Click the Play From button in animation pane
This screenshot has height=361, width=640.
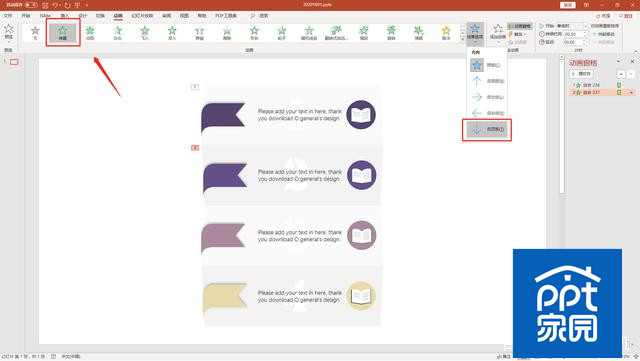[581, 74]
